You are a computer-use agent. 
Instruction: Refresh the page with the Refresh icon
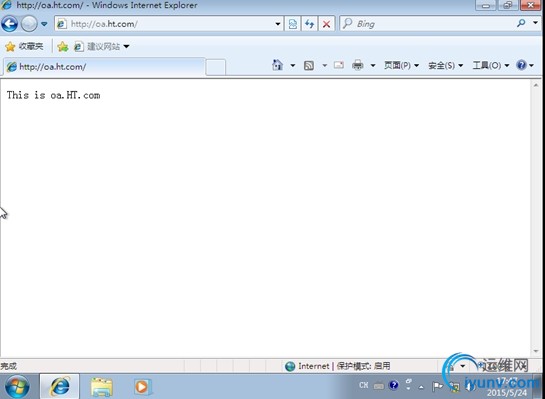[309, 24]
